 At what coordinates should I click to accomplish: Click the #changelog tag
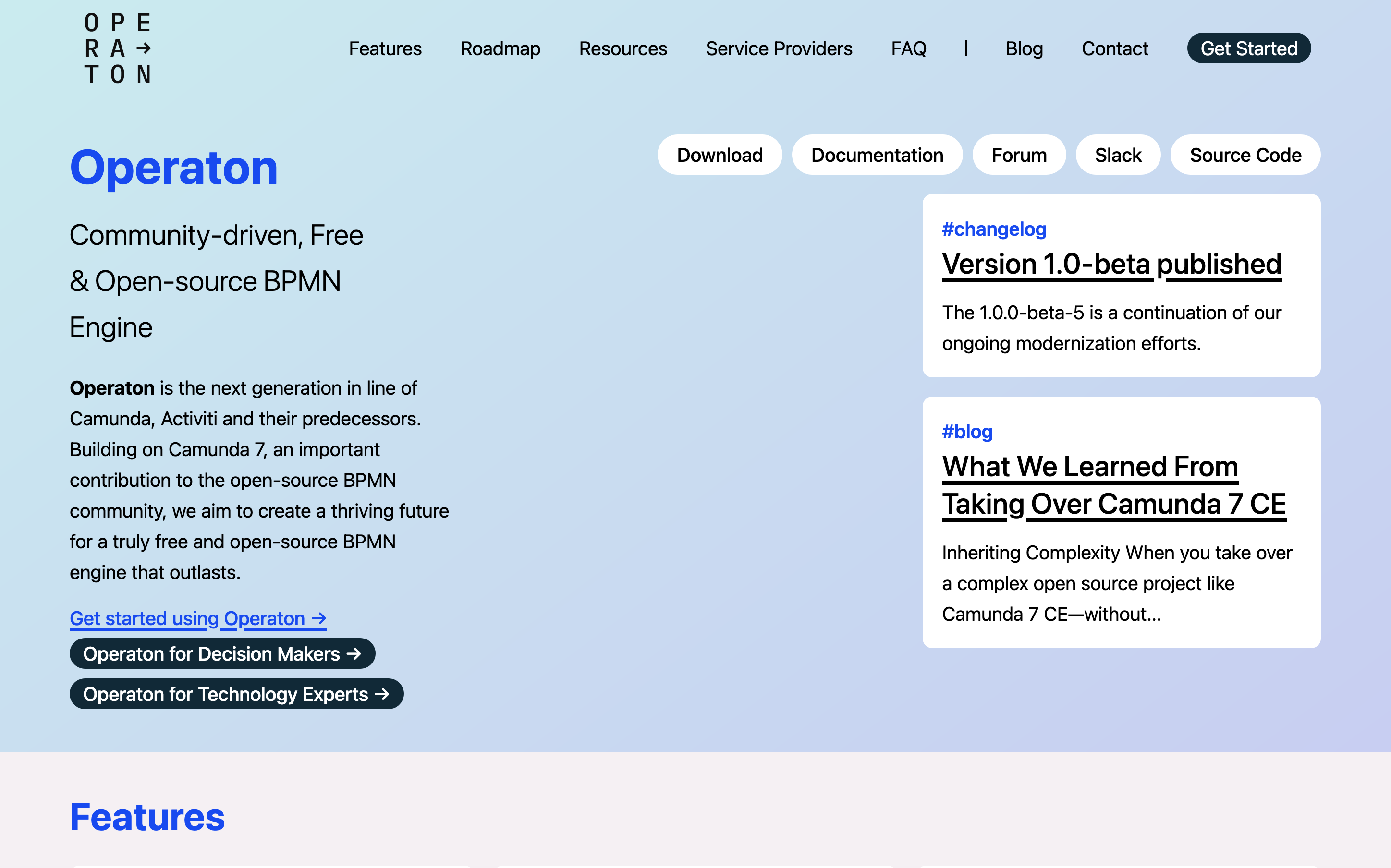(x=994, y=229)
